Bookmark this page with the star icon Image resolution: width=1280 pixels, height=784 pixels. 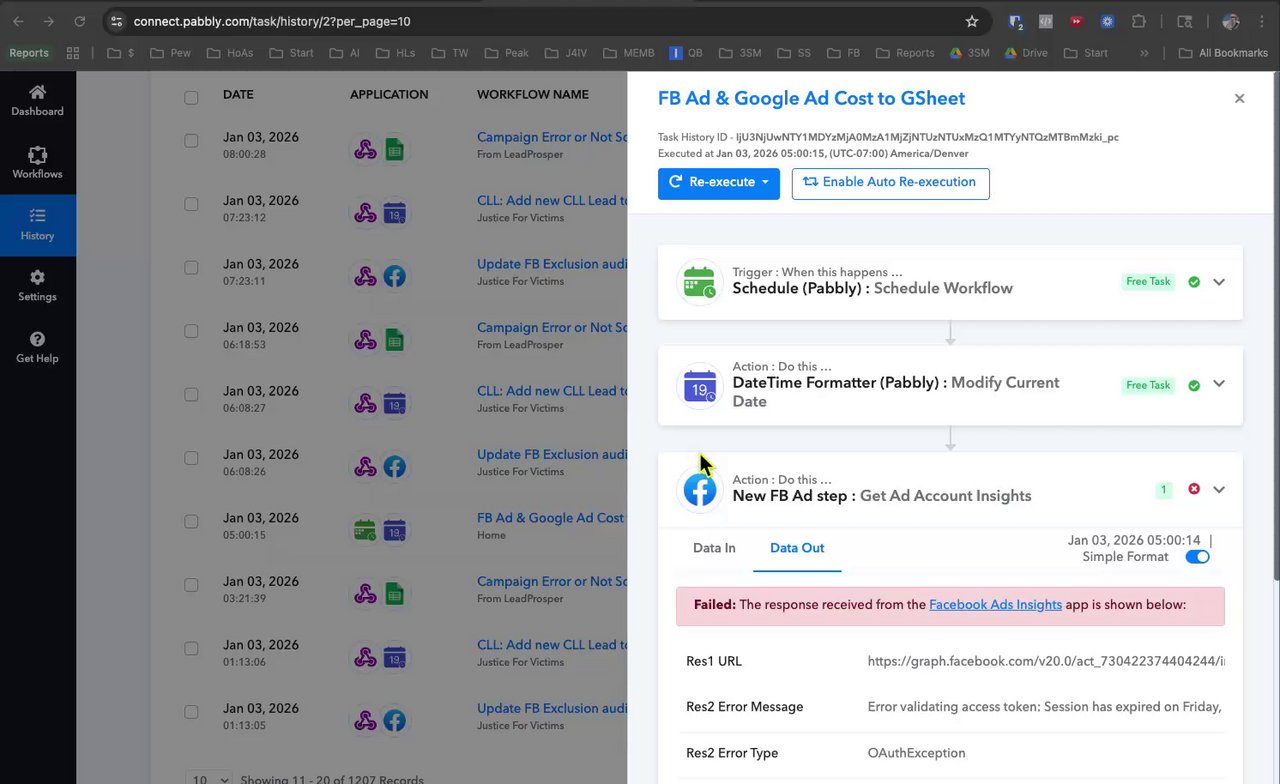(x=972, y=21)
